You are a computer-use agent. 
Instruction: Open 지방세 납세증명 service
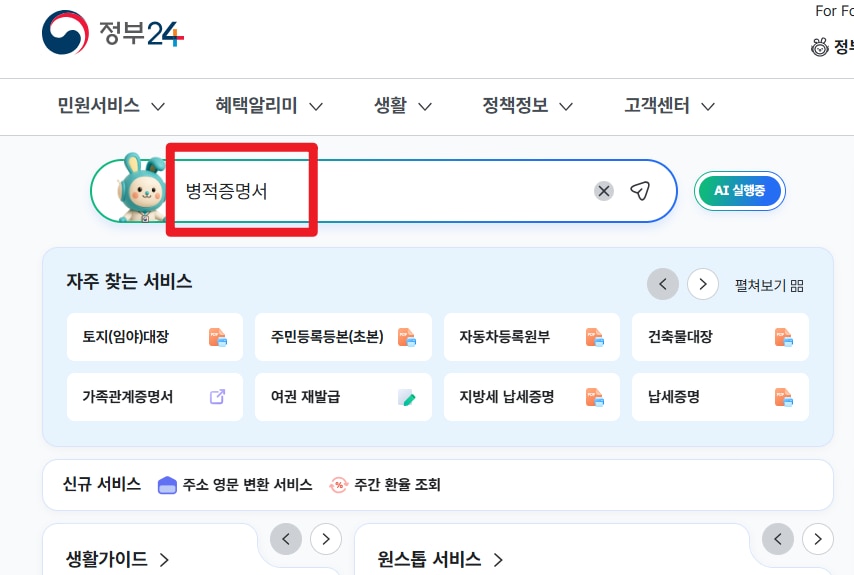pyautogui.click(x=532, y=397)
